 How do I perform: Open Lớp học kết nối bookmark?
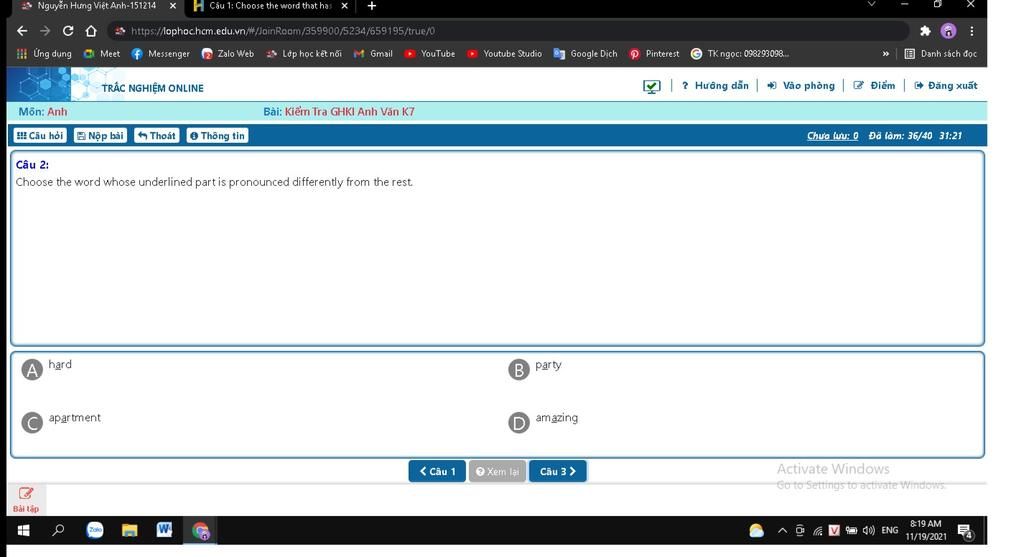(304, 54)
